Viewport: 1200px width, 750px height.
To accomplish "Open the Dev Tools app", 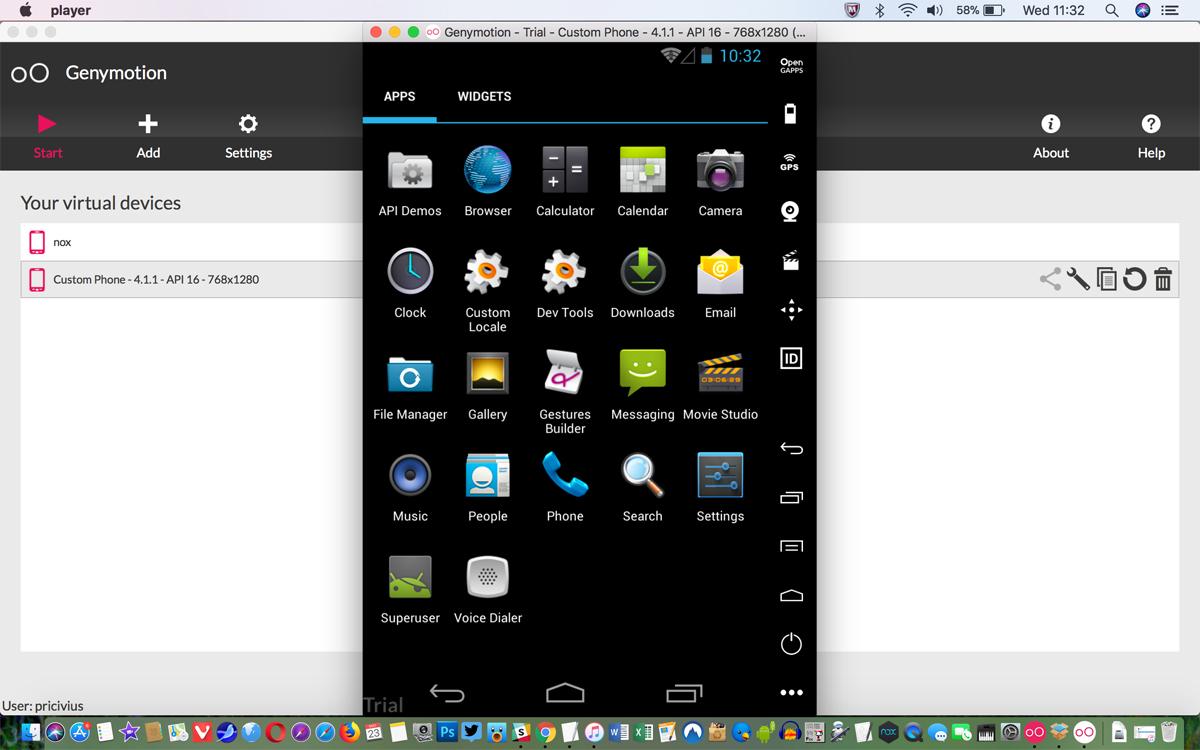I will tap(565, 273).
